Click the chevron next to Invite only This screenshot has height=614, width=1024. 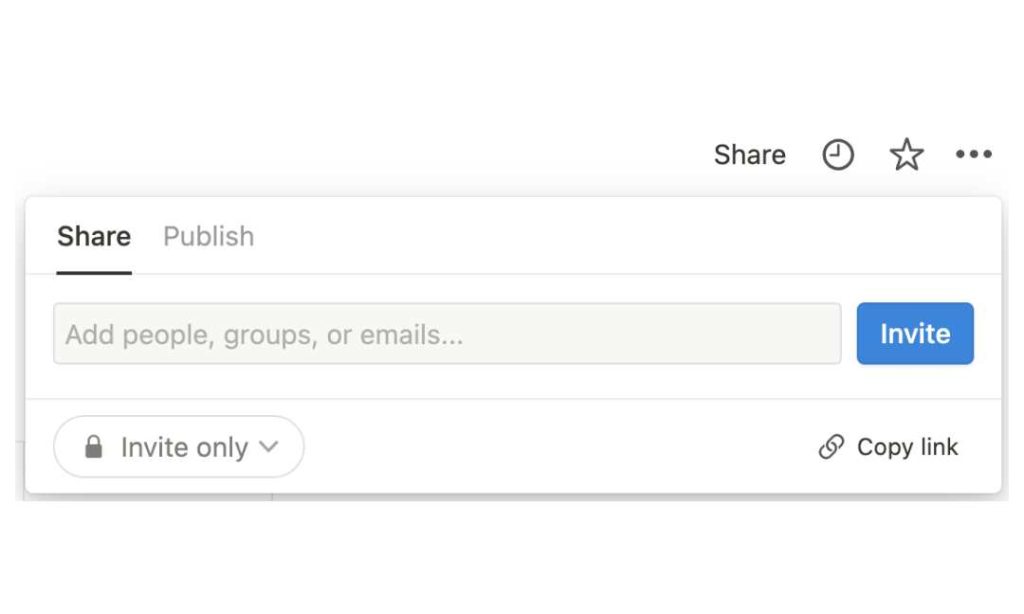click(268, 448)
